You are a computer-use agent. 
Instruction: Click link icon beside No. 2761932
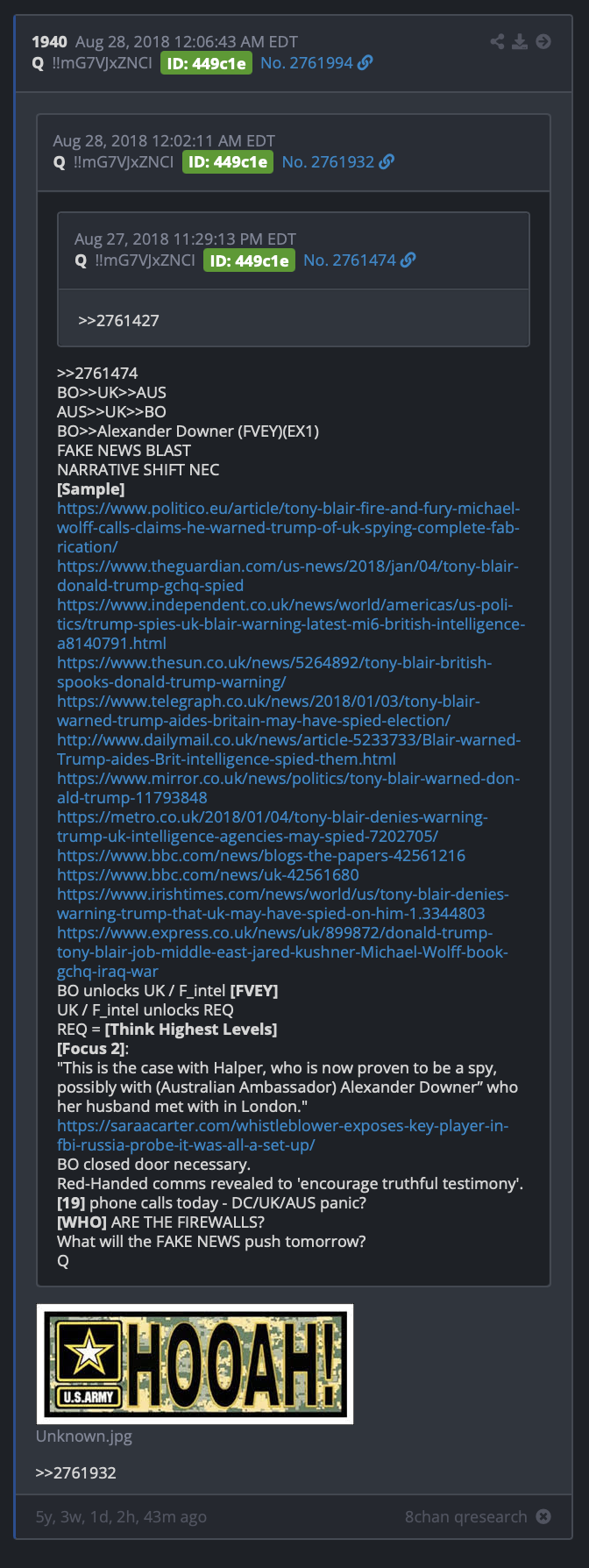click(x=387, y=161)
